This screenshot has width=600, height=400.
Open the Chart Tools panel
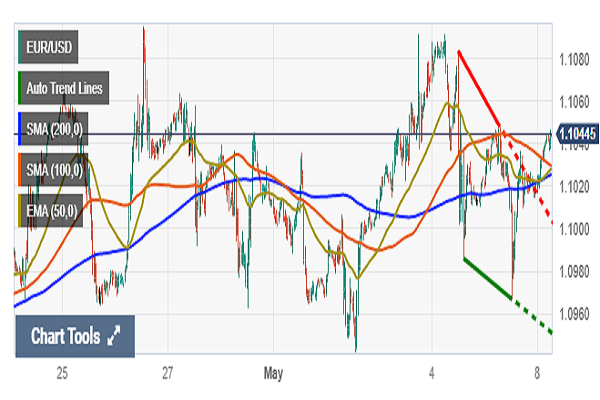pos(66,337)
